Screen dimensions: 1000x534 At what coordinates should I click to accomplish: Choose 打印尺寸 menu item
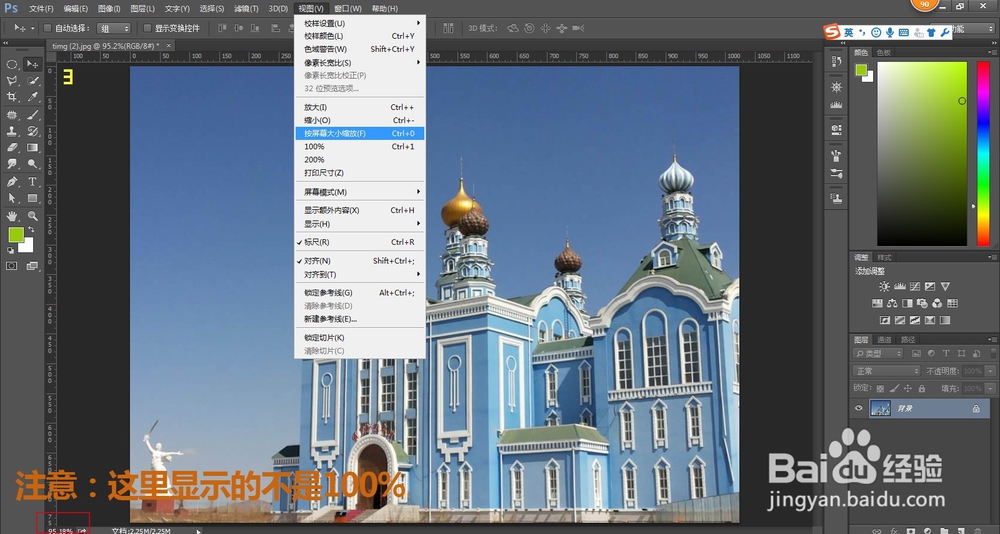tap(360, 173)
